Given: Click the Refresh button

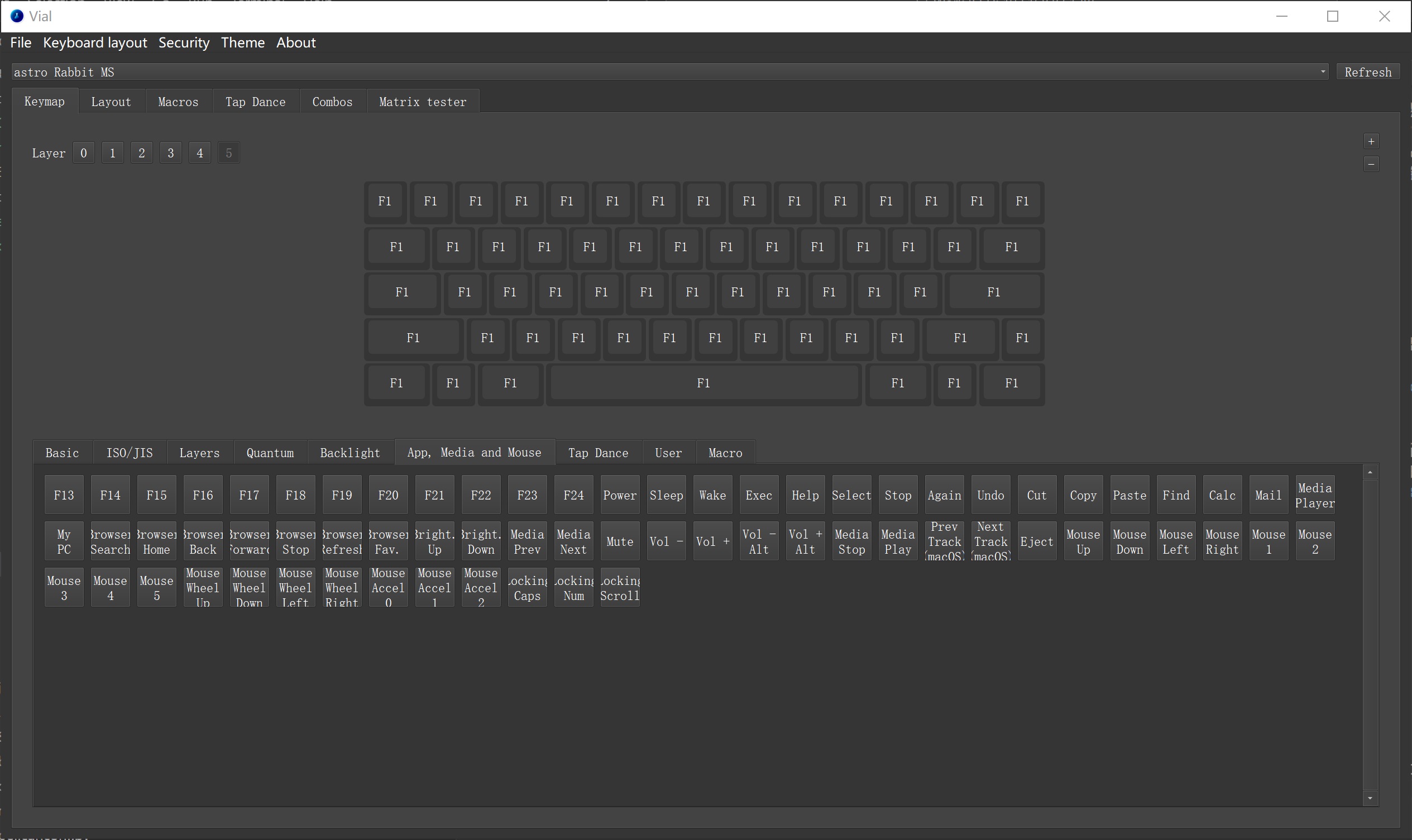Looking at the screenshot, I should click(x=1369, y=71).
